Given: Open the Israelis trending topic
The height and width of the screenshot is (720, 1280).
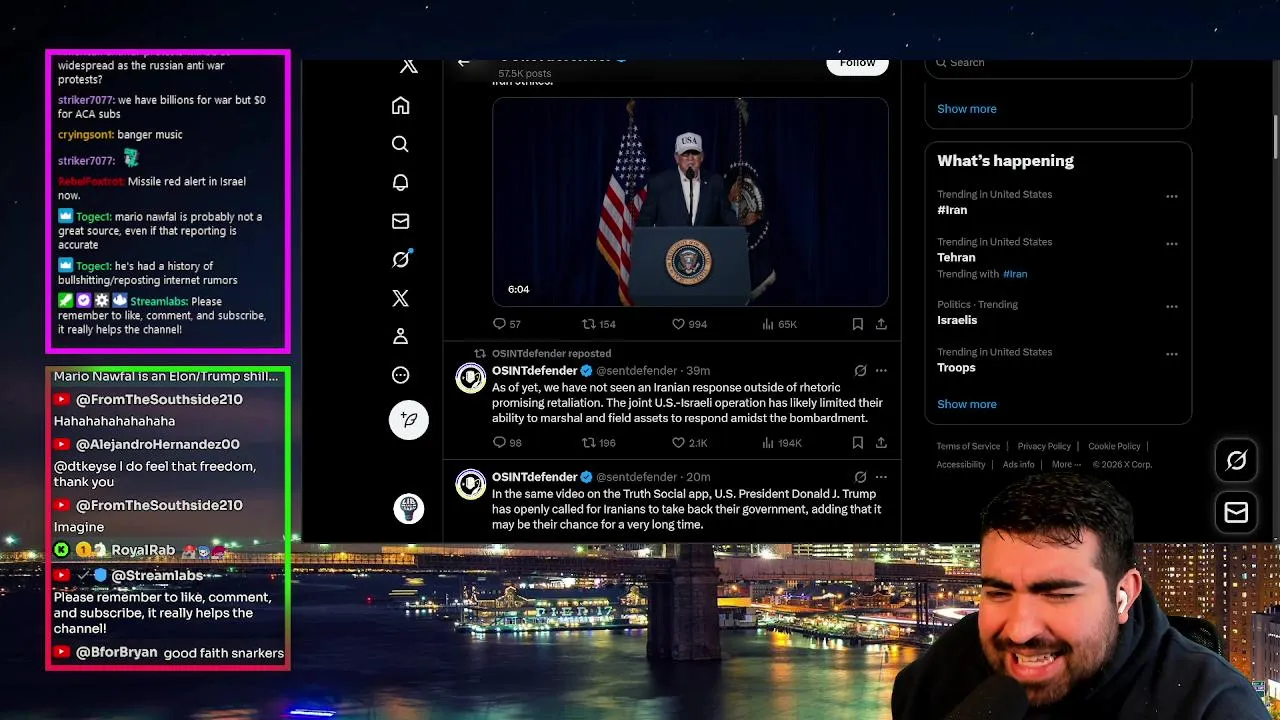Looking at the screenshot, I should click(1058, 313).
